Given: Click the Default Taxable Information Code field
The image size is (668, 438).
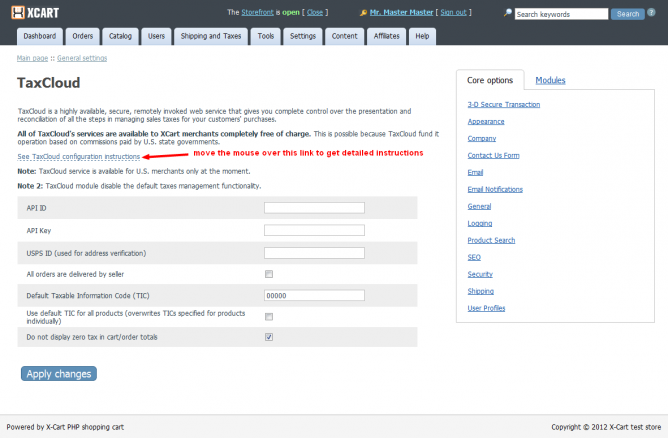Looking at the screenshot, I should pyautogui.click(x=314, y=295).
